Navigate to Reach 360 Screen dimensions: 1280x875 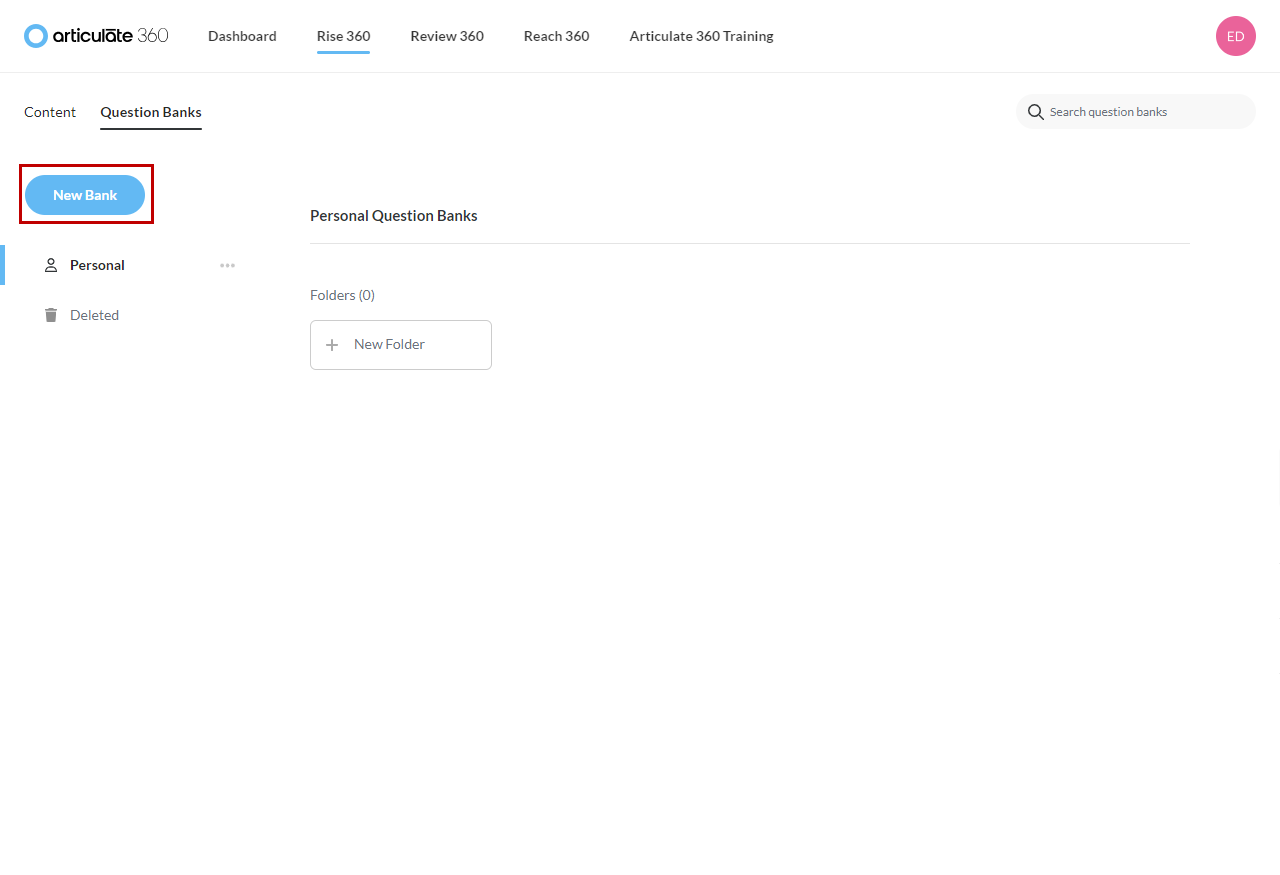click(x=556, y=36)
